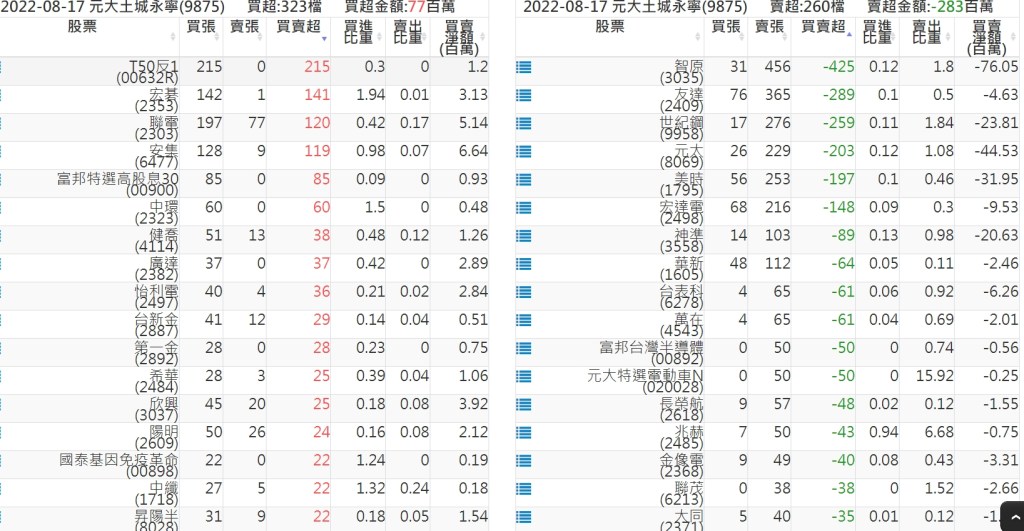Open the list icon for 神準 (3558)

point(523,236)
